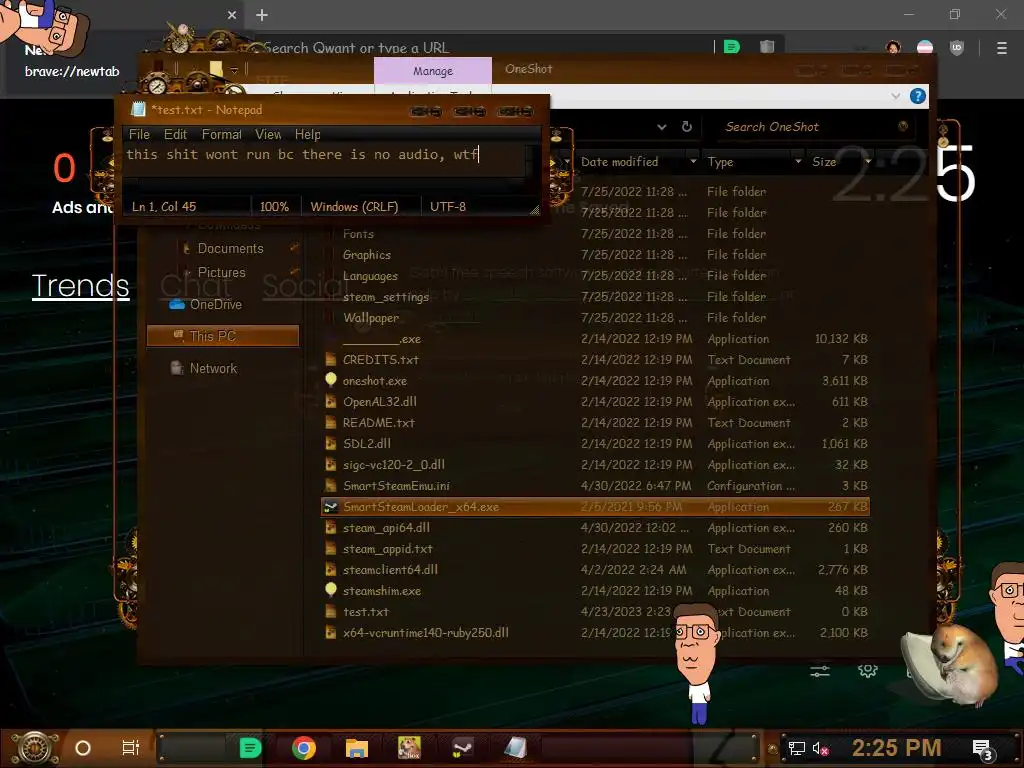Select steam_appid.txt file
This screenshot has height=768, width=1024.
387,549
